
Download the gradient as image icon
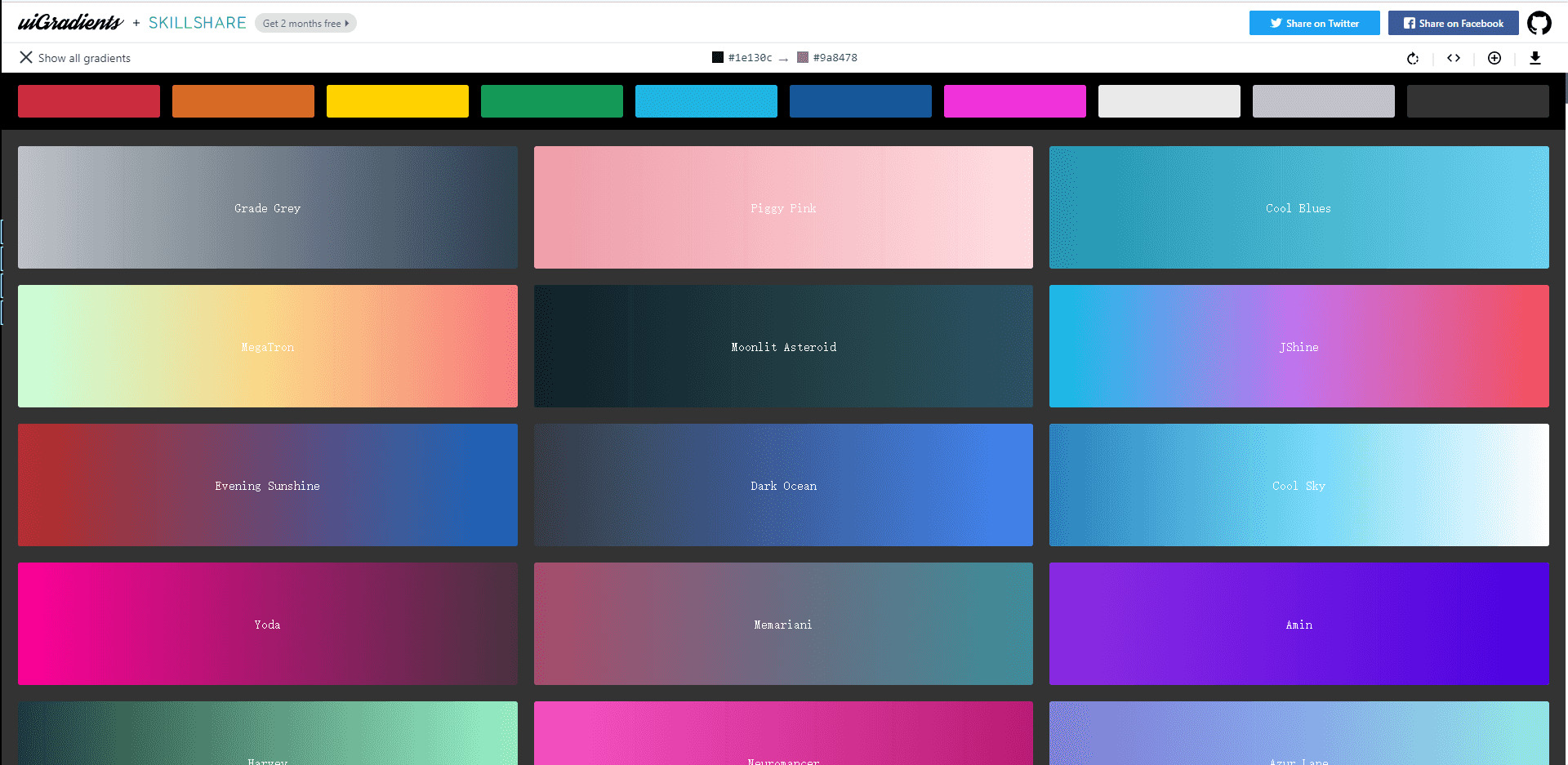tap(1535, 58)
